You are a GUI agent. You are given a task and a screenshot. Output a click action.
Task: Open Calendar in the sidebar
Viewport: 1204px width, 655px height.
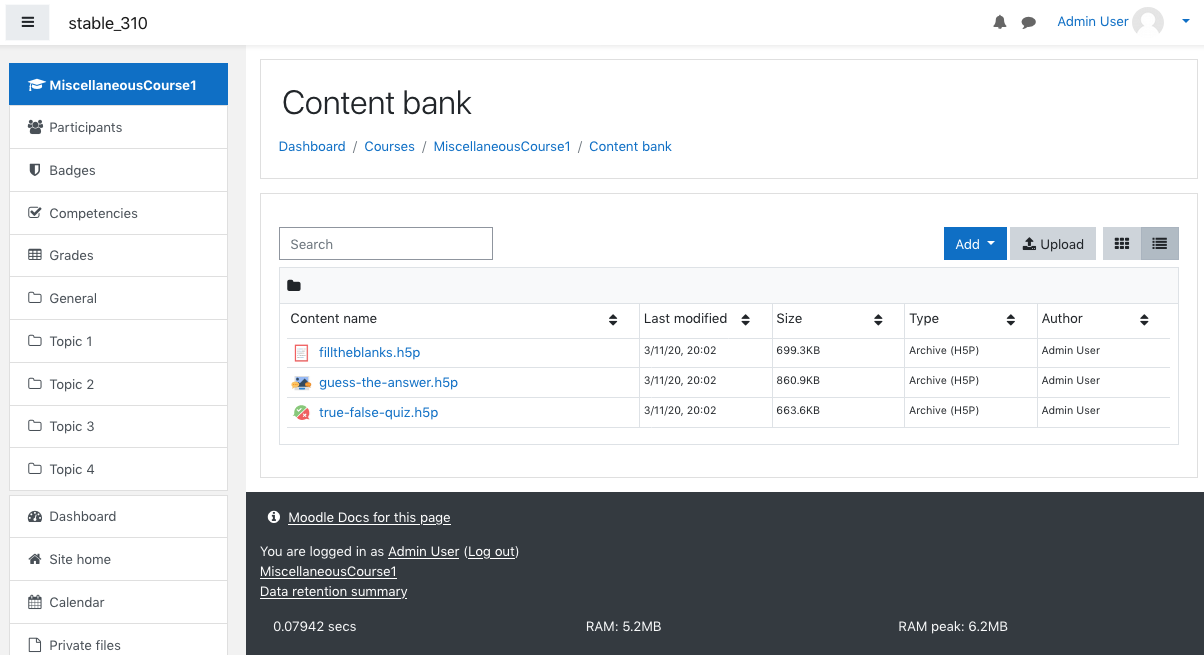point(118,602)
